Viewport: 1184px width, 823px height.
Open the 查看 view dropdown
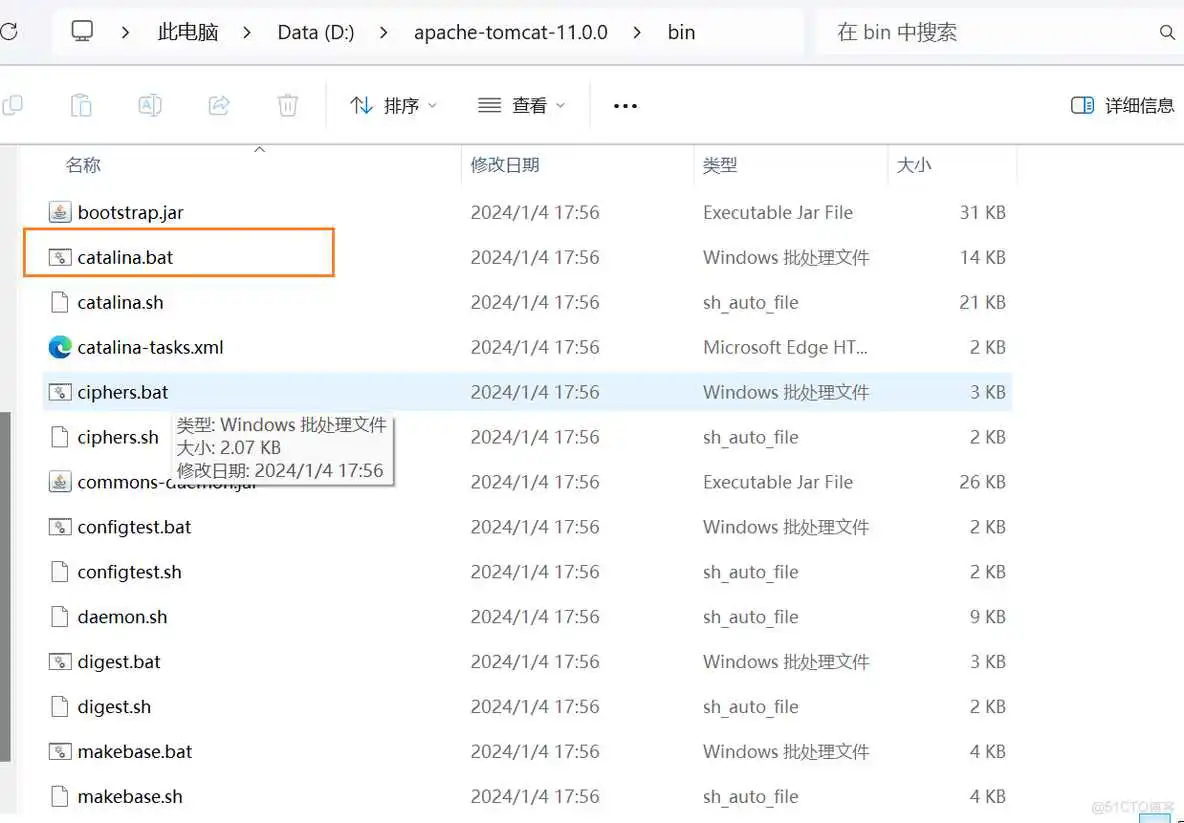(x=521, y=104)
